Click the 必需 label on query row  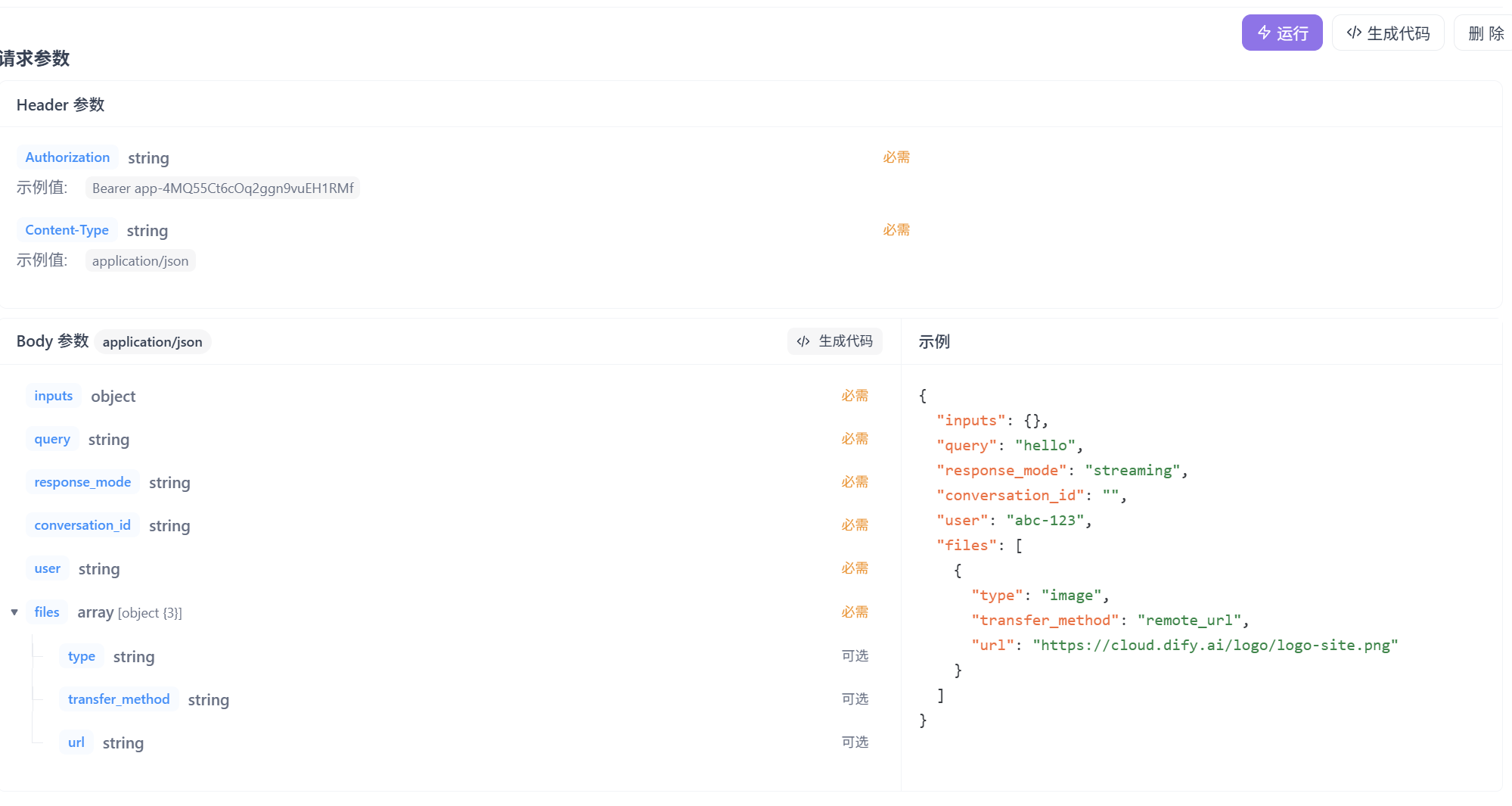[855, 439]
